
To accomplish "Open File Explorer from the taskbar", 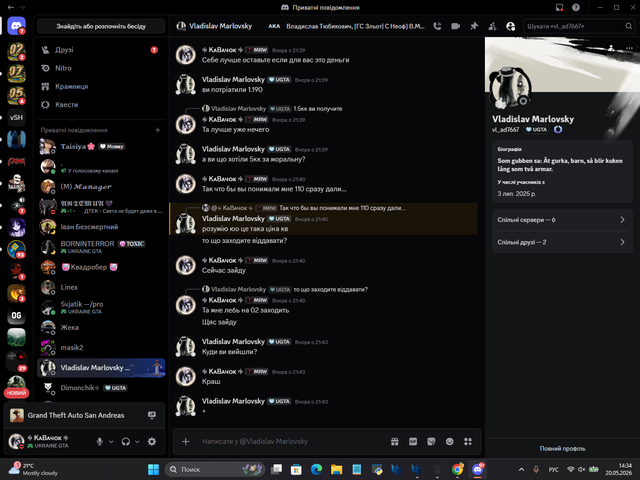I will (x=336, y=469).
